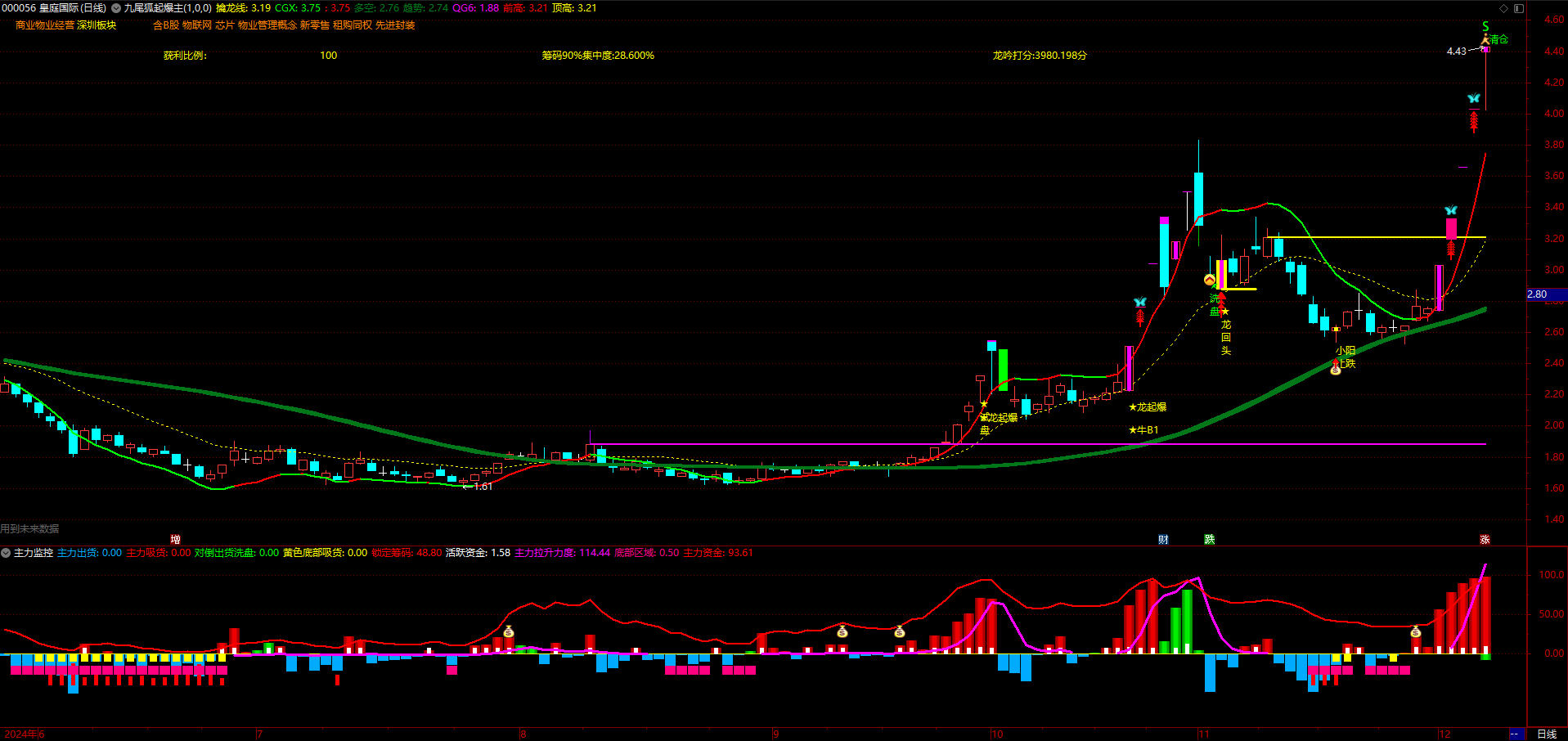
Task: Click the 含B股 concept tag
Action: [x=166, y=25]
